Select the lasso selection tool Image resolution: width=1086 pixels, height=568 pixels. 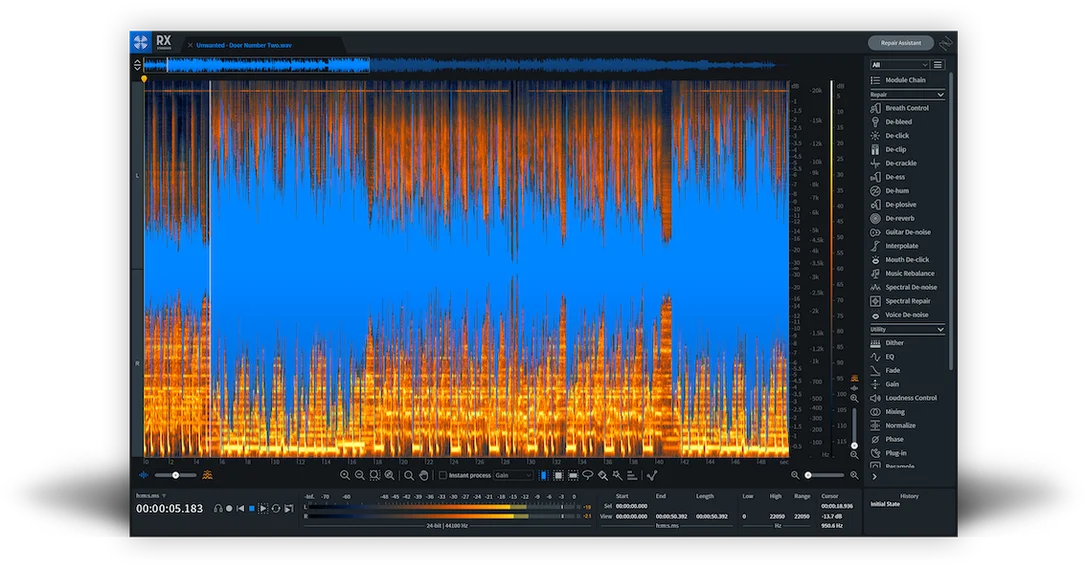pos(587,475)
